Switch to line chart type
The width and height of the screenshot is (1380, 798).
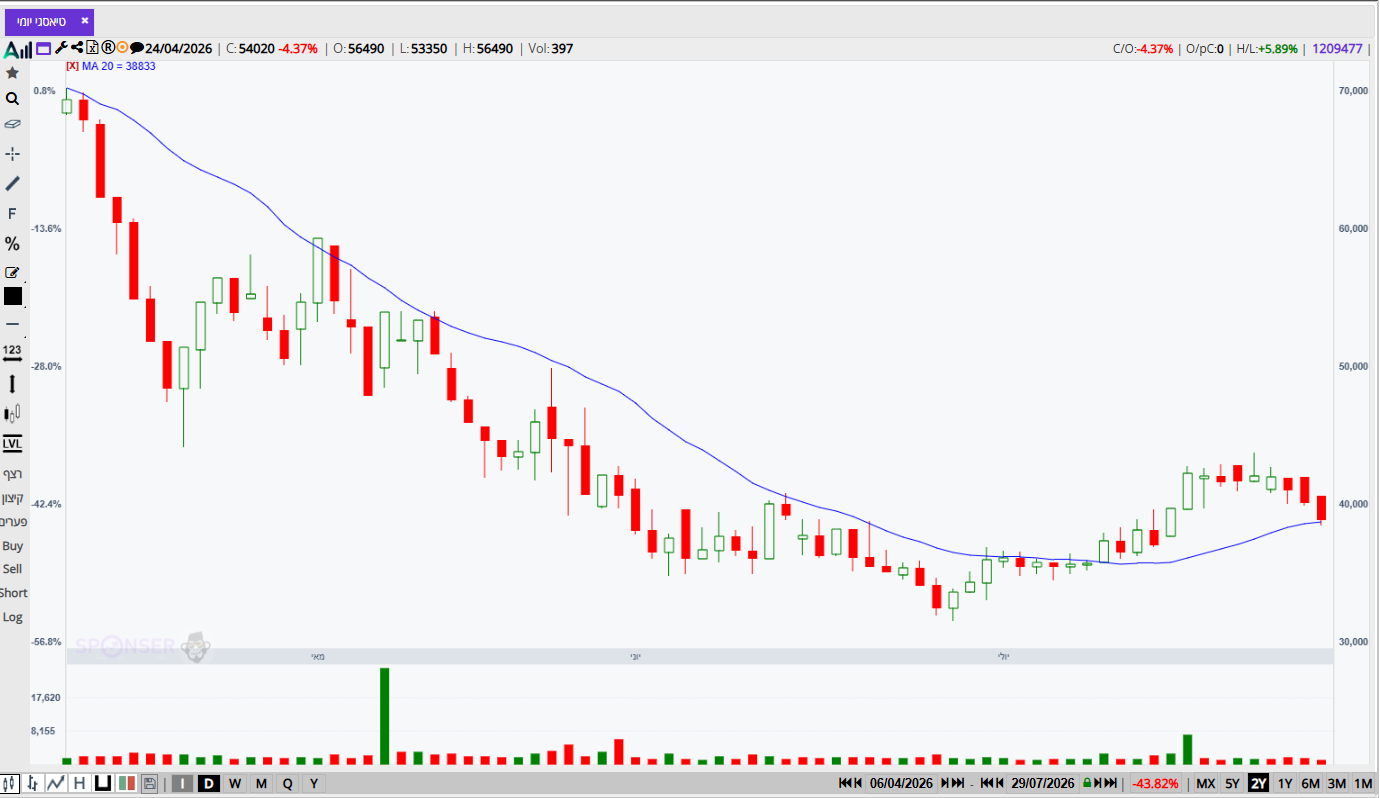[56, 784]
